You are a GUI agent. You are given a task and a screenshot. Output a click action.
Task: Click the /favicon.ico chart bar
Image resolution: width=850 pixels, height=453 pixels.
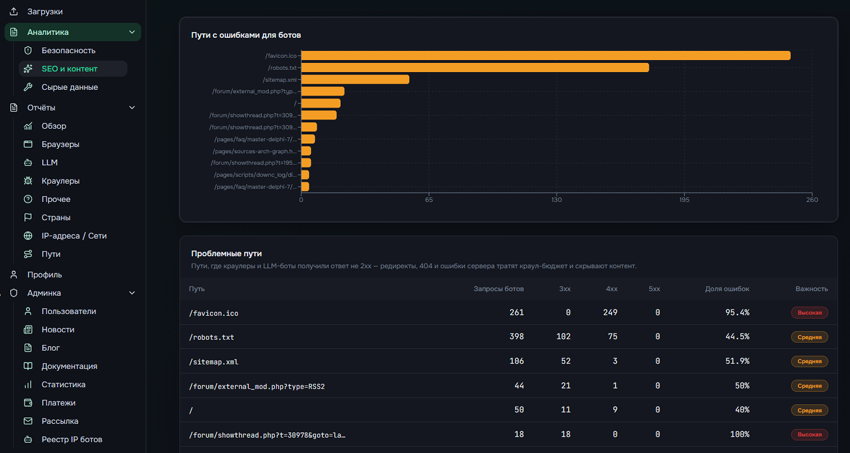pyautogui.click(x=545, y=56)
